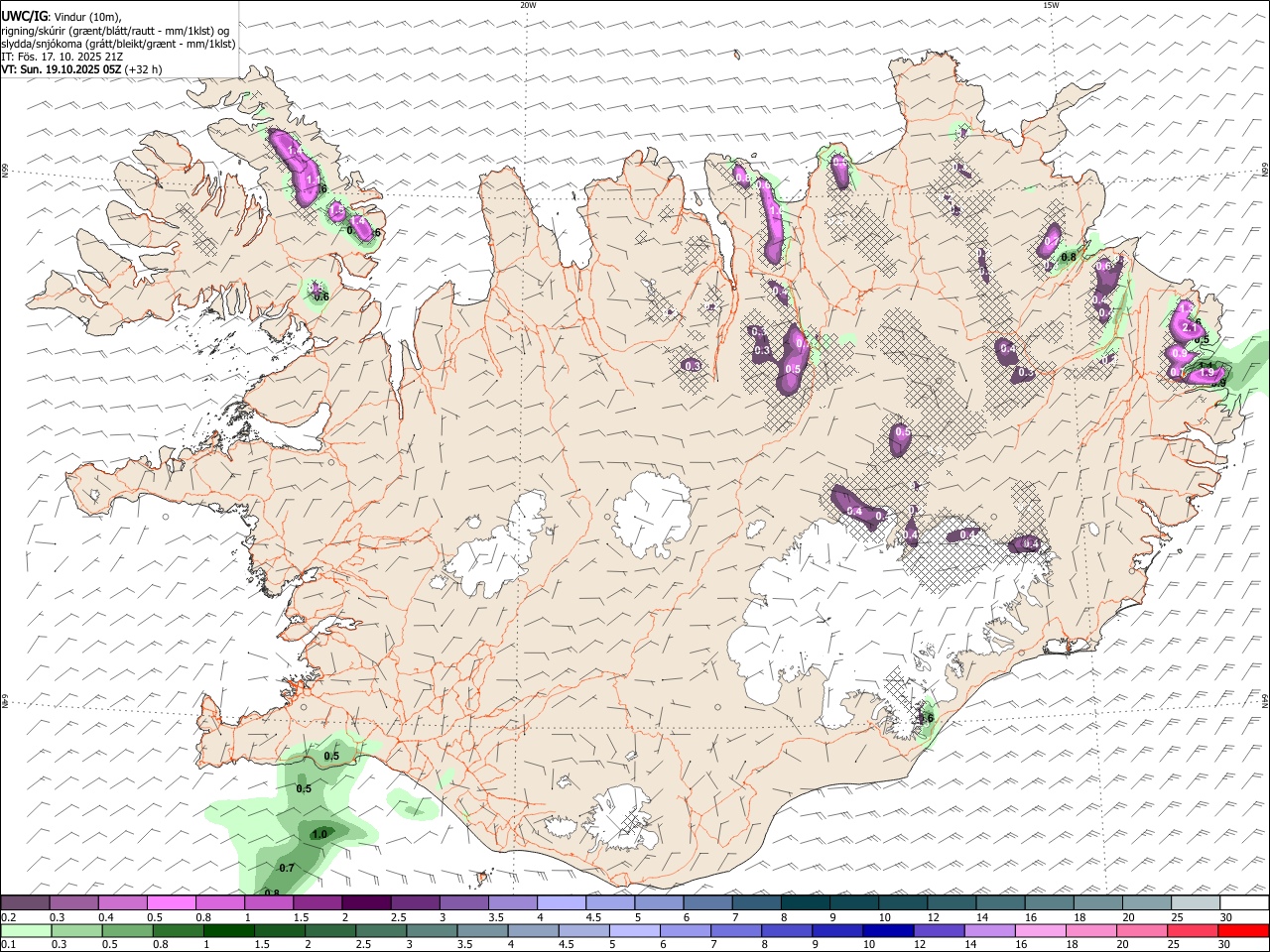Click the bright pink 0.5–0.8 swatch in upper legend row
Screen dimensions: 1270x952
[x=172, y=903]
